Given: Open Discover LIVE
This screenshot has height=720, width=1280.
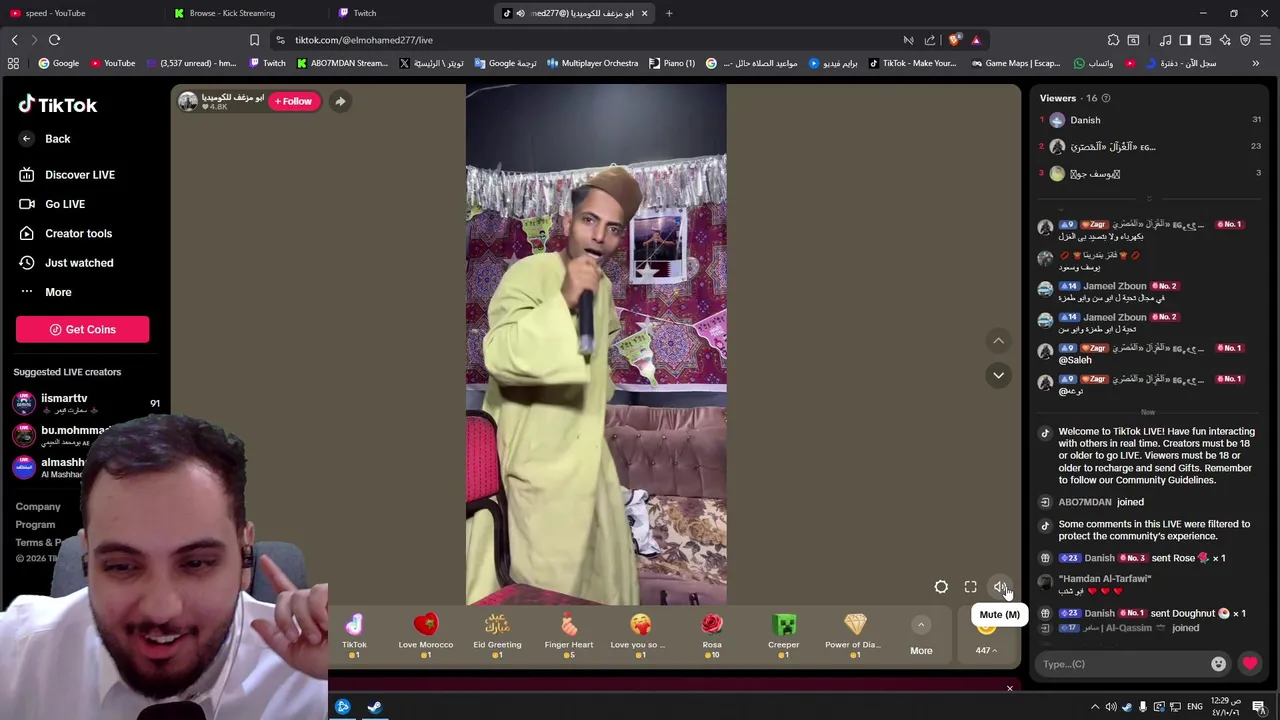Looking at the screenshot, I should [68, 175].
